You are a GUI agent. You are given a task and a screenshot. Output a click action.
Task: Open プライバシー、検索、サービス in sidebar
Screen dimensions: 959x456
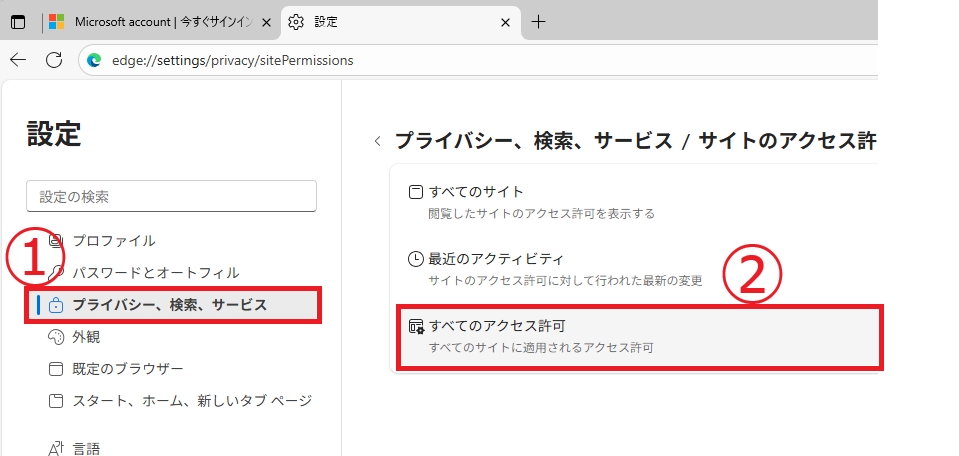coord(172,305)
